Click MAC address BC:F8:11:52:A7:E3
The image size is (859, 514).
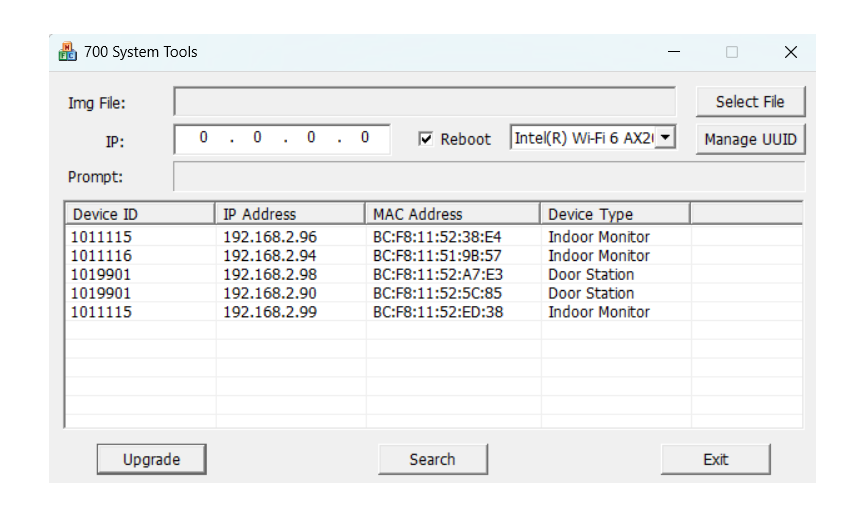(x=438, y=275)
